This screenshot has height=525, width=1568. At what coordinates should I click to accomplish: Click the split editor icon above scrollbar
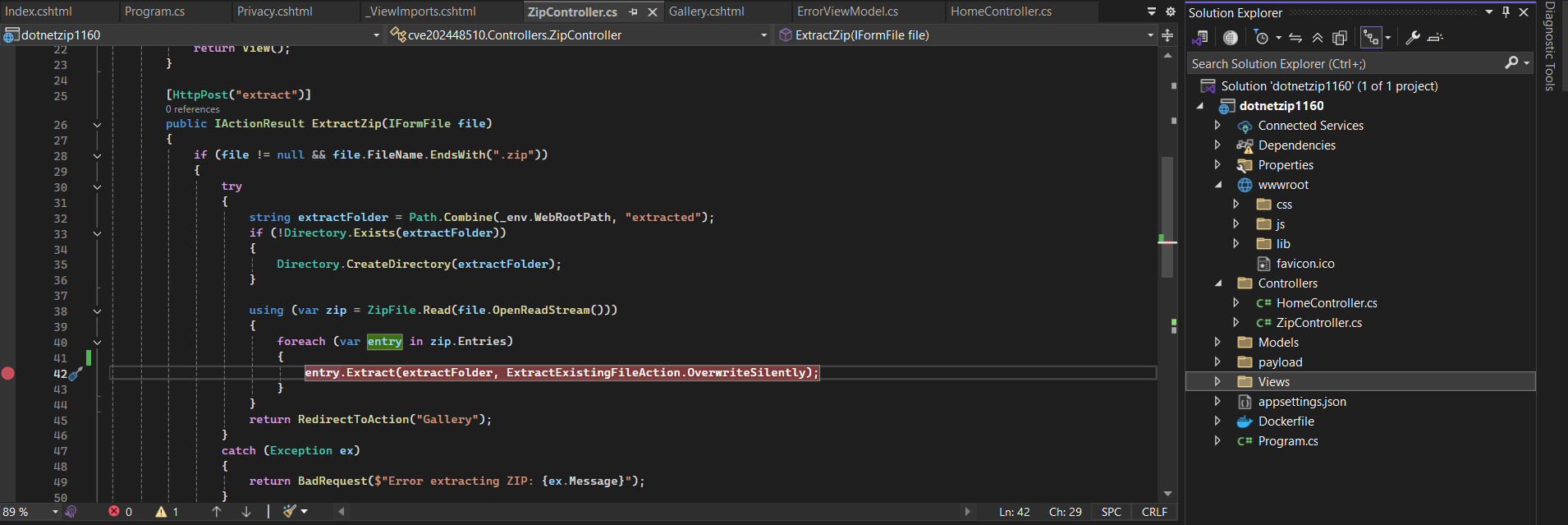pyautogui.click(x=1167, y=35)
